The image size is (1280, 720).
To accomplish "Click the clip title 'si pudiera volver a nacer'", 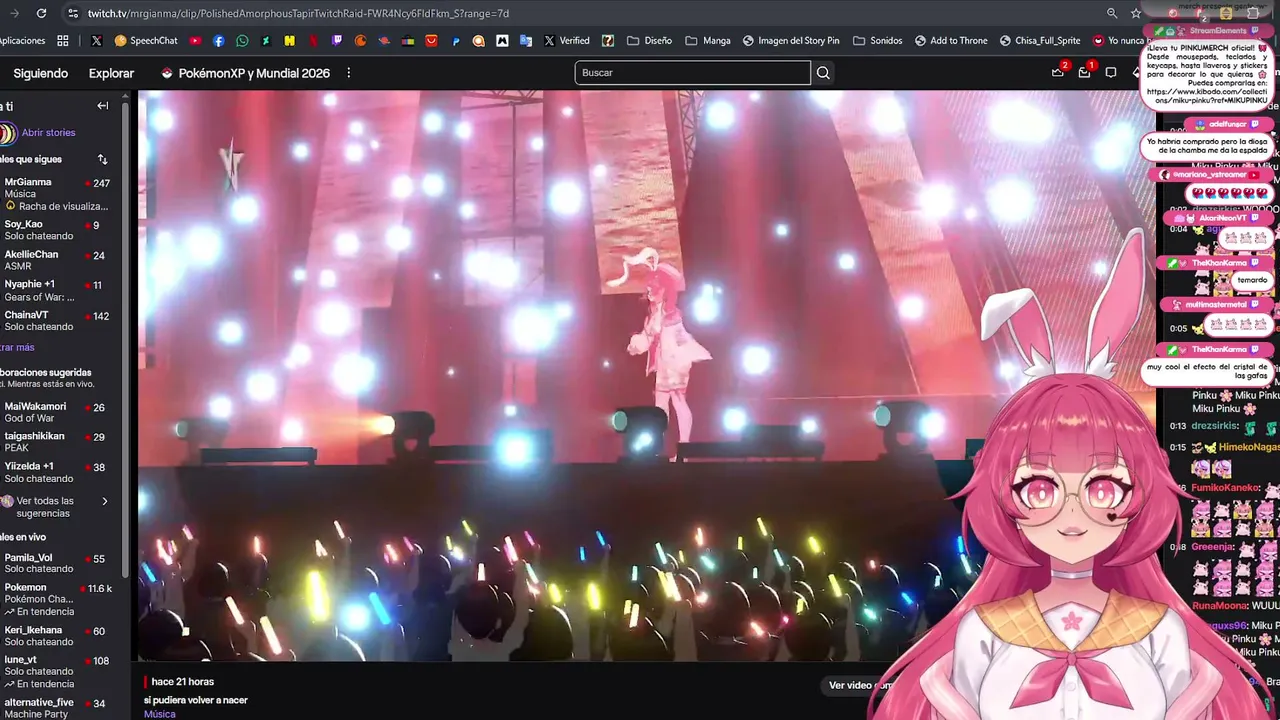I will [196, 700].
